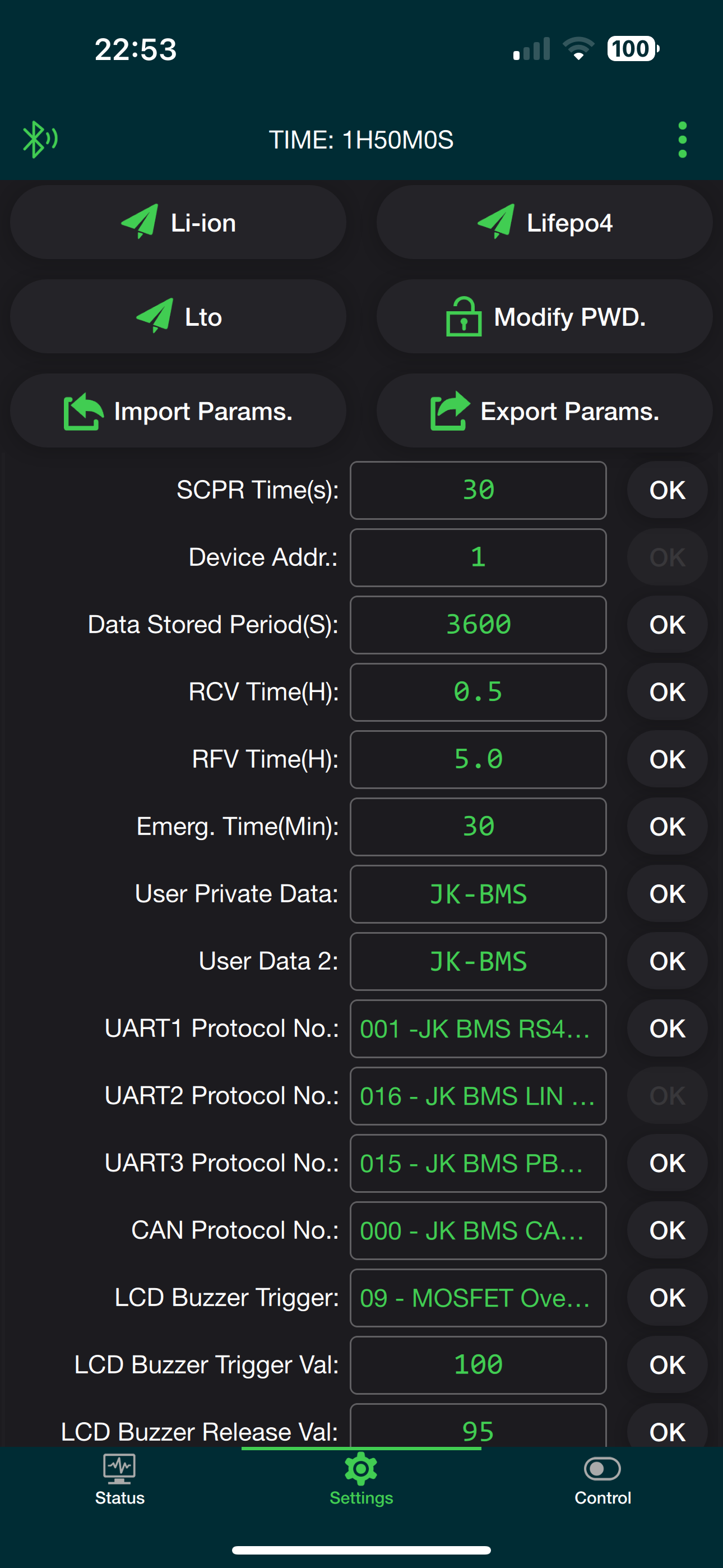The width and height of the screenshot is (723, 1568).
Task: Tap the Bluetooth connection icon
Action: click(40, 140)
